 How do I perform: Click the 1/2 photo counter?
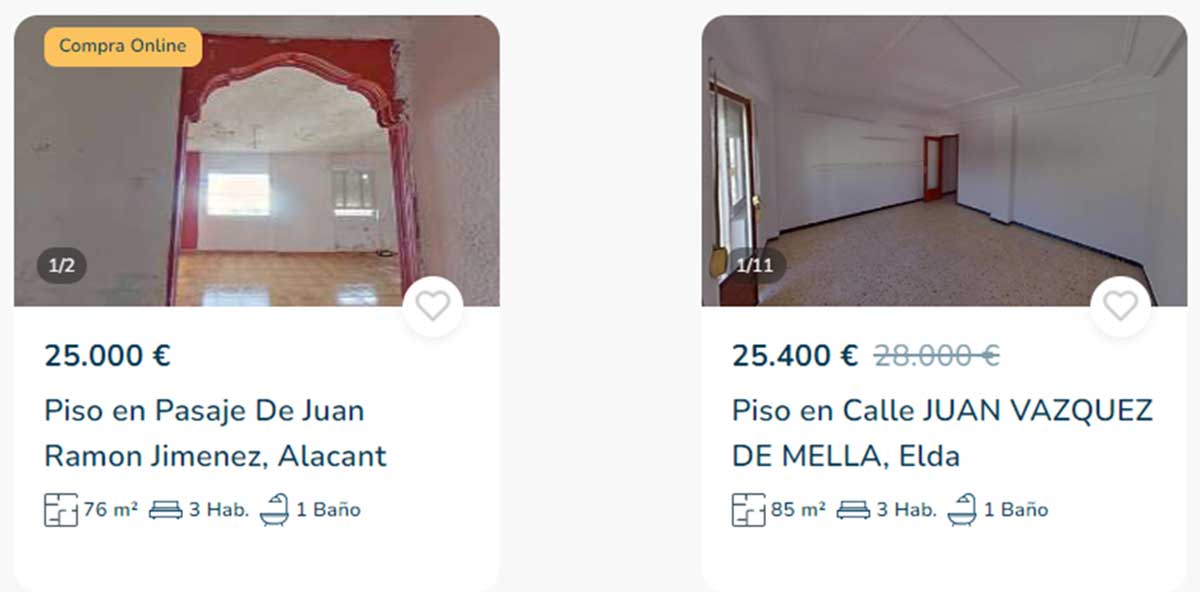click(x=62, y=266)
